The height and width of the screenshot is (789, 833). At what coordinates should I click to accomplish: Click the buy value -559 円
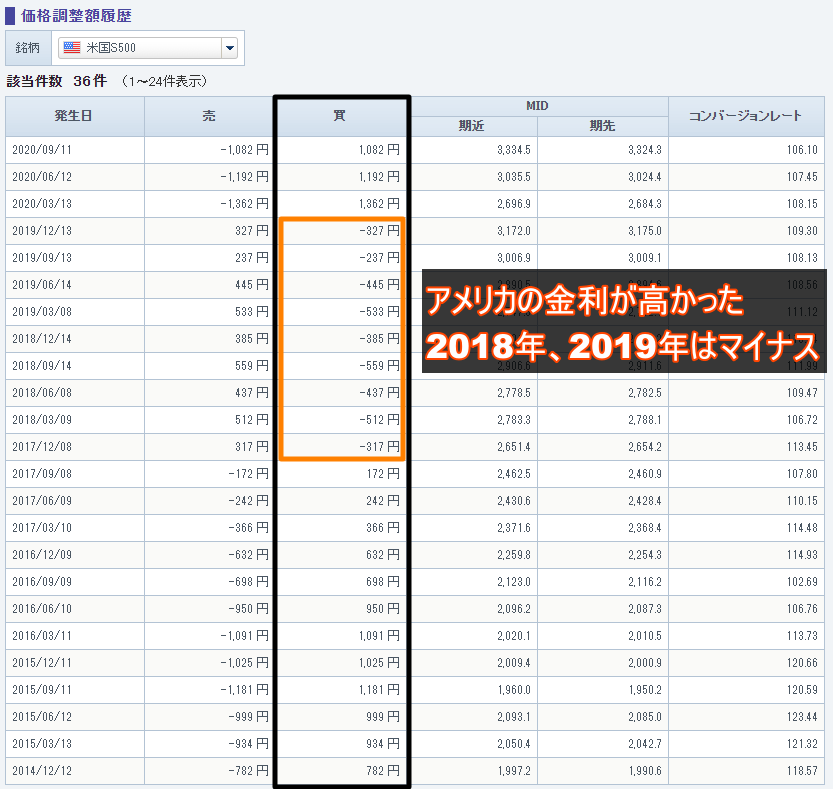pyautogui.click(x=379, y=366)
